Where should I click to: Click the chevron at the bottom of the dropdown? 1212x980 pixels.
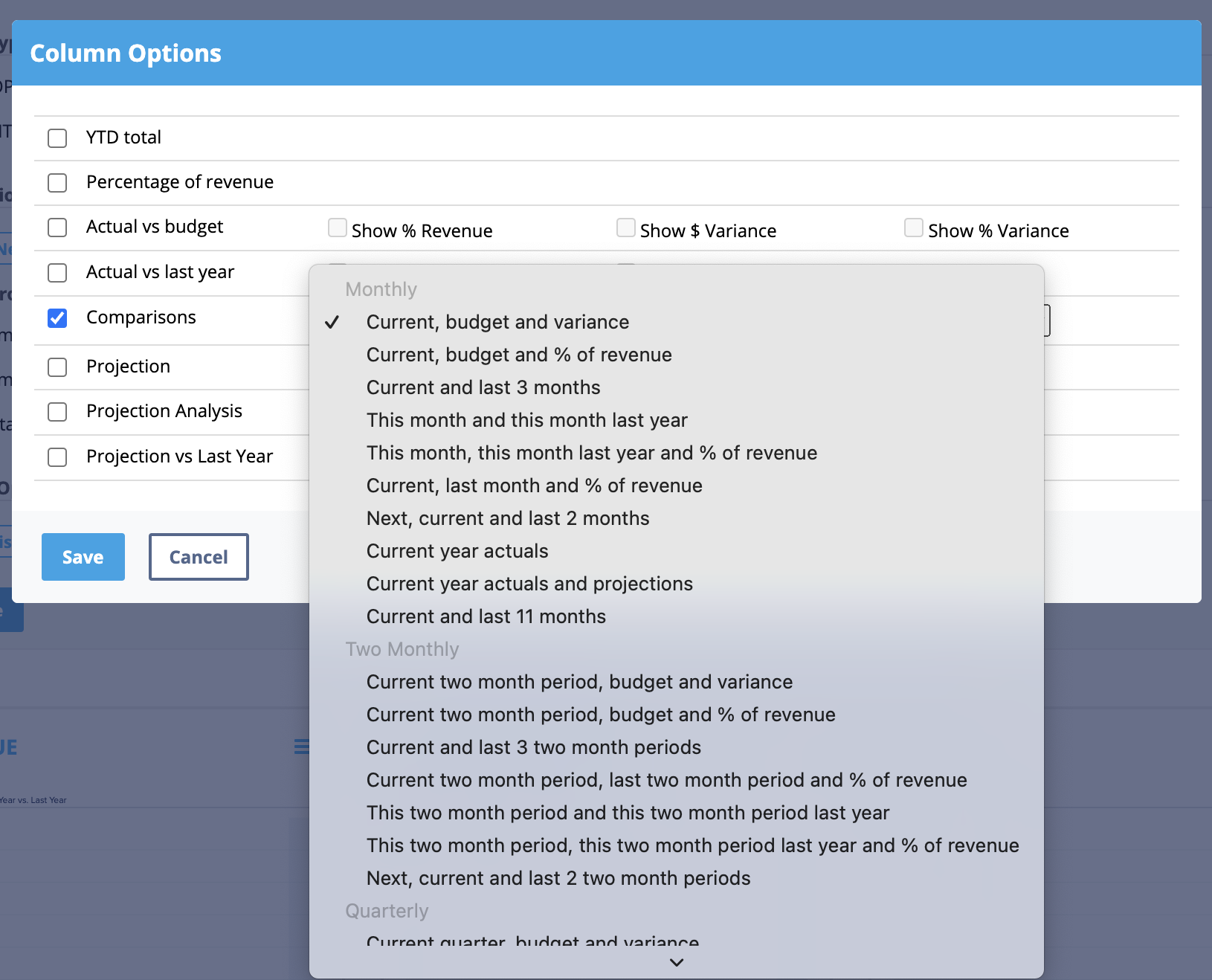tap(676, 962)
